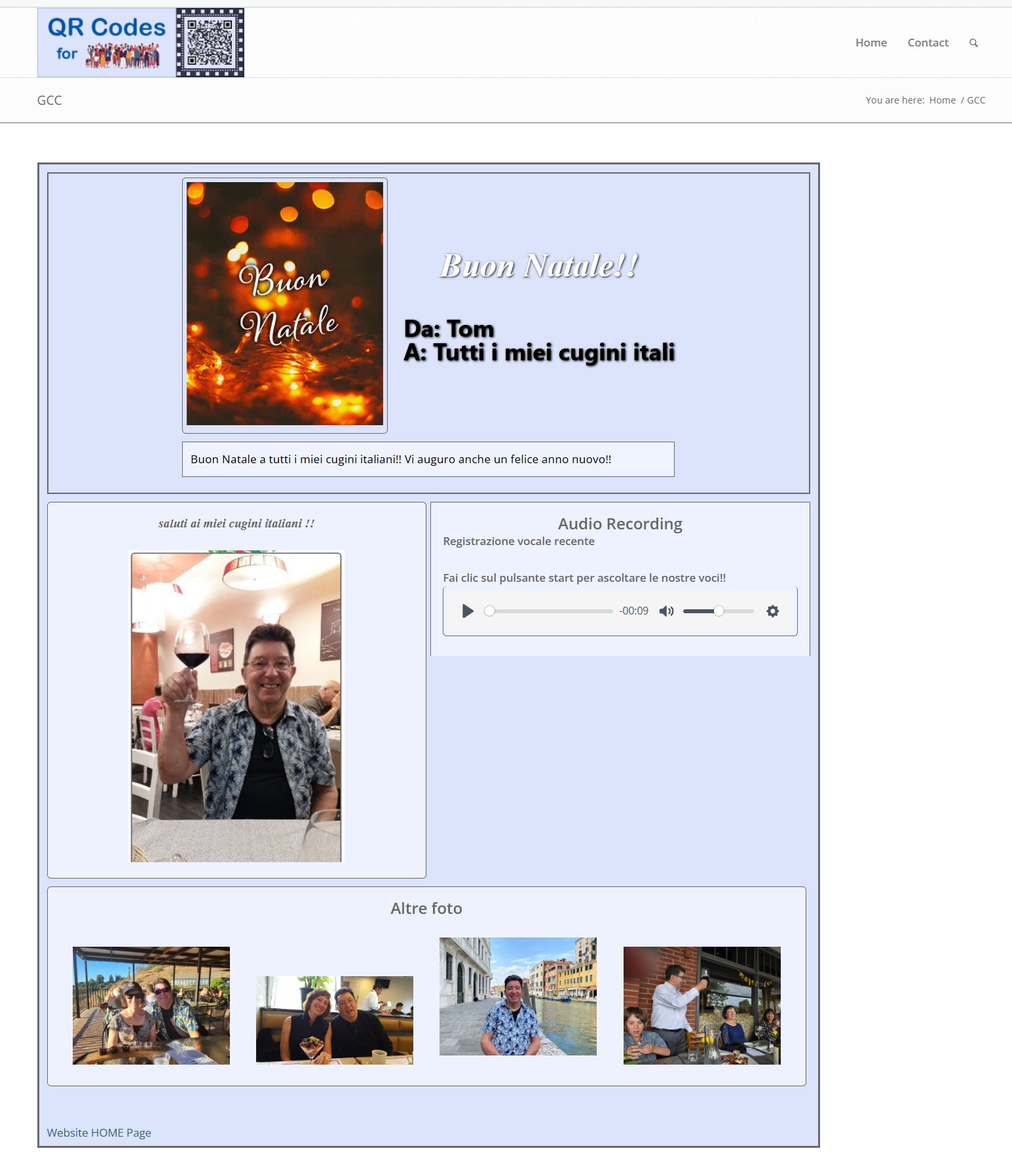The width and height of the screenshot is (1012, 1176).
Task: Click the QR code image in header
Action: [210, 43]
